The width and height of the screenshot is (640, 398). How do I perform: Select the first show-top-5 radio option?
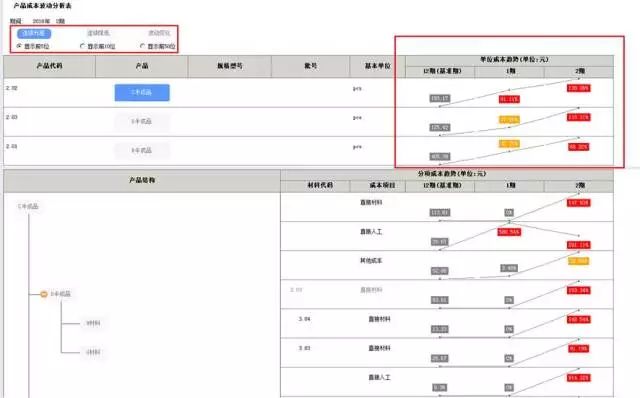[x=19, y=46]
